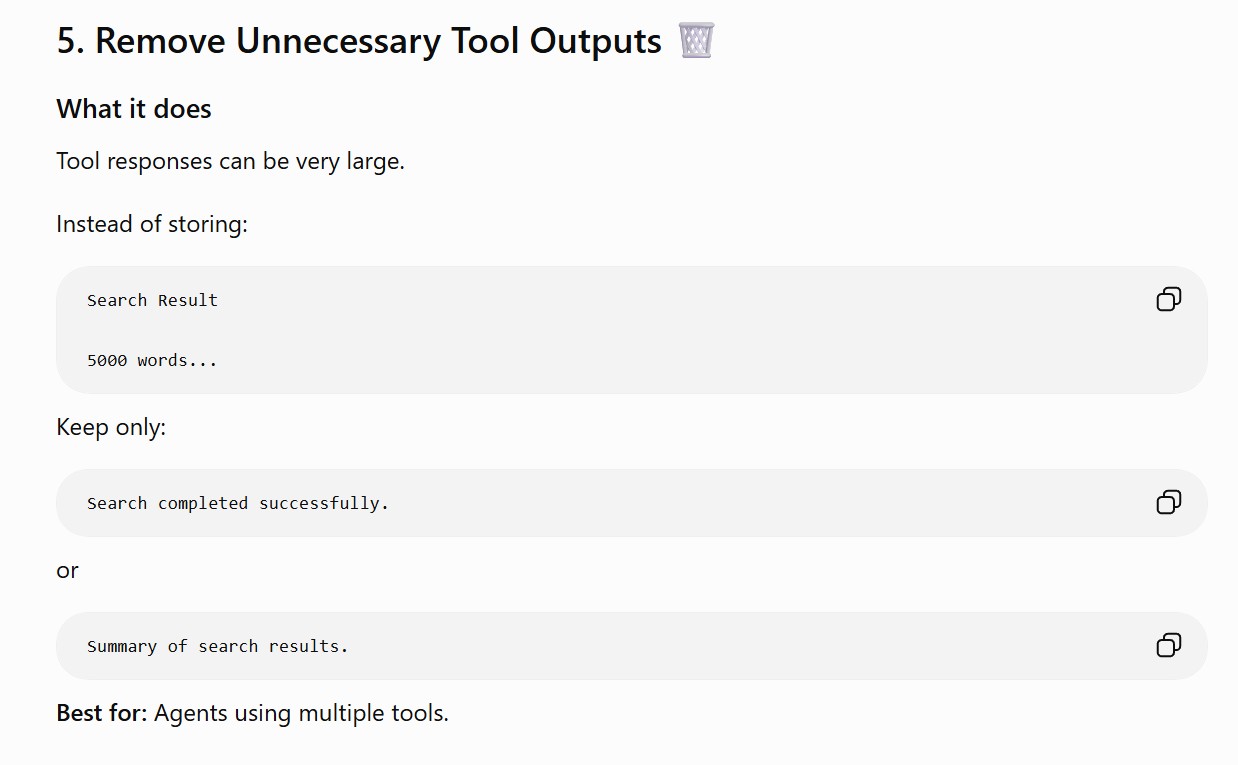The height and width of the screenshot is (765, 1238).
Task: Copy the Search Result code block
Action: [x=1168, y=299]
